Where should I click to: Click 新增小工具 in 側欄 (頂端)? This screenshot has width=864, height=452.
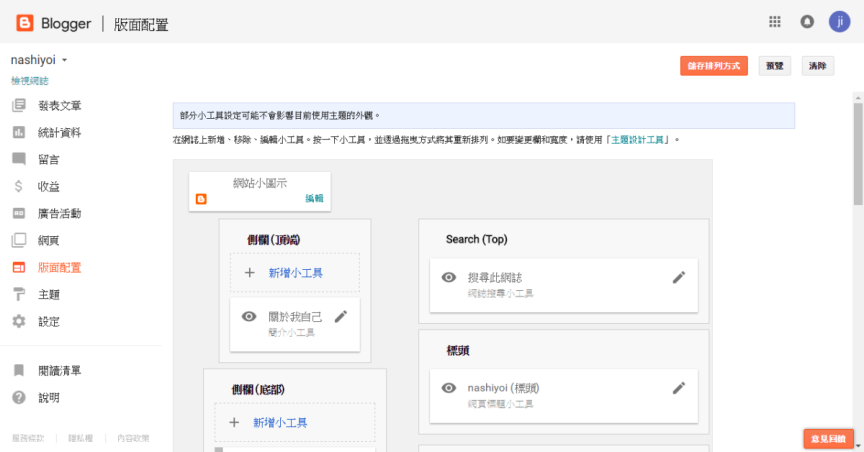pyautogui.click(x=295, y=273)
